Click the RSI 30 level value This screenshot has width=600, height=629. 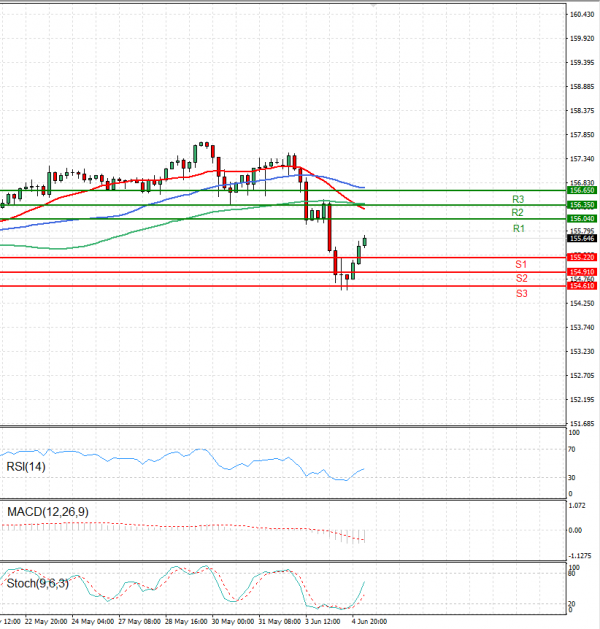point(572,477)
